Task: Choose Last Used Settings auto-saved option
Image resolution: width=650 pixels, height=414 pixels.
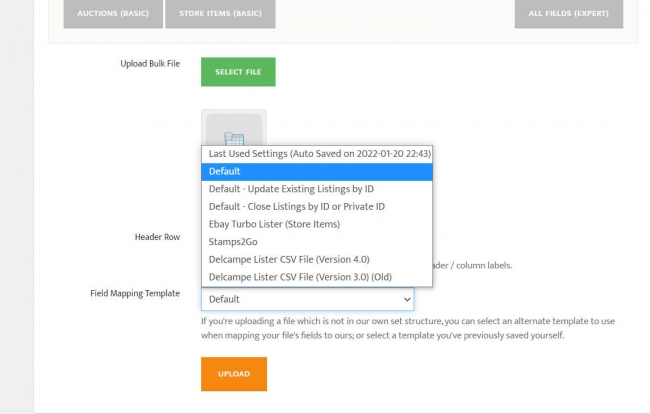Action: [319, 154]
